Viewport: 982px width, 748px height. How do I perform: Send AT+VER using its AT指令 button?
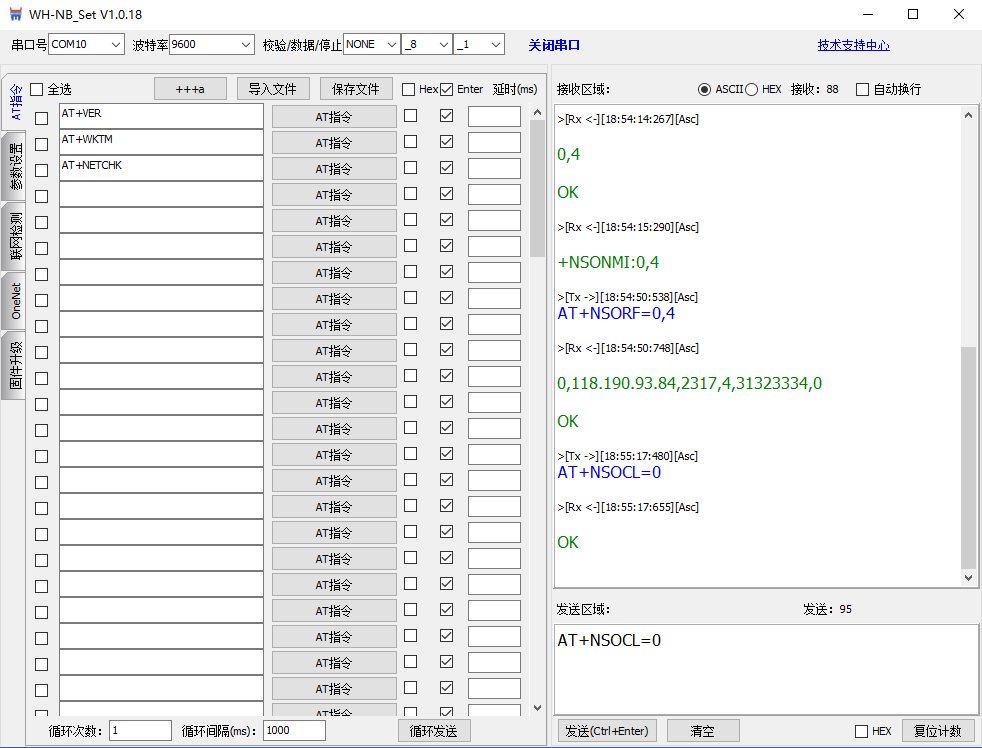pos(334,117)
